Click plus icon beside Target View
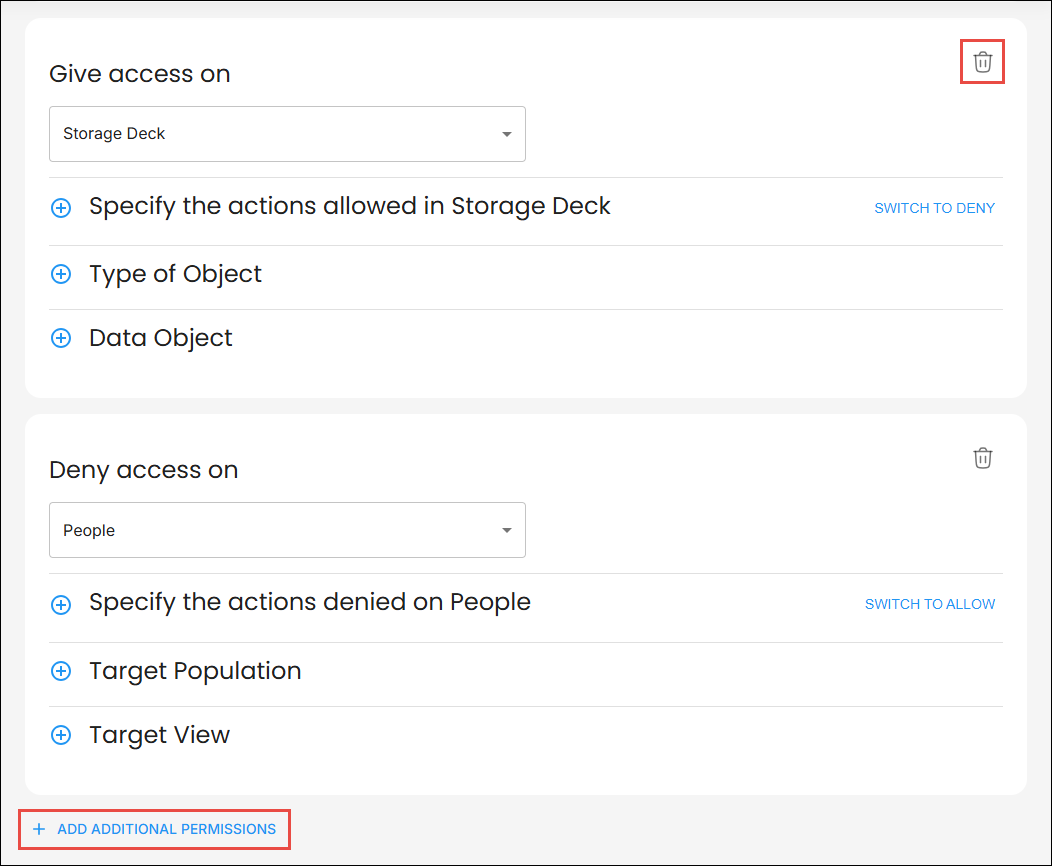 (x=61, y=735)
